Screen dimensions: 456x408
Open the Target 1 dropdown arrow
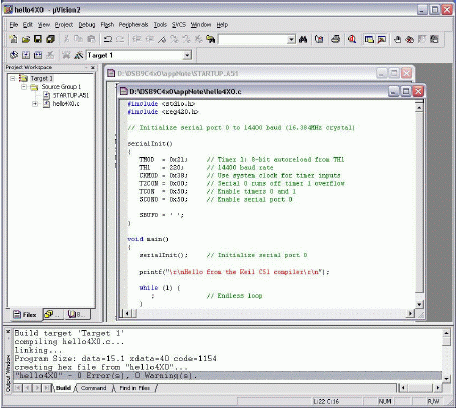187,55
